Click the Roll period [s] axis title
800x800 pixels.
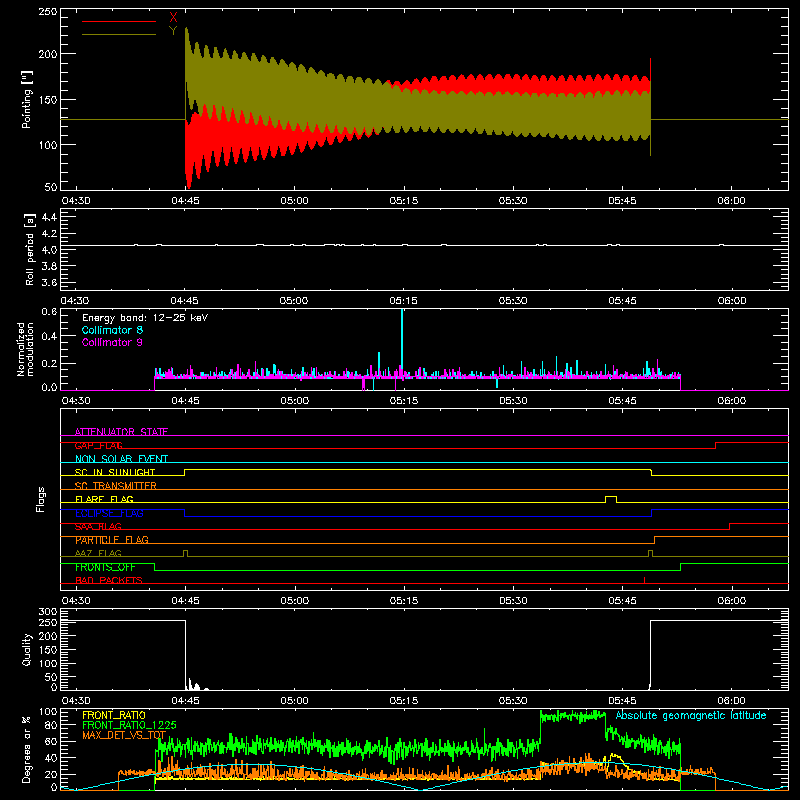(30, 249)
